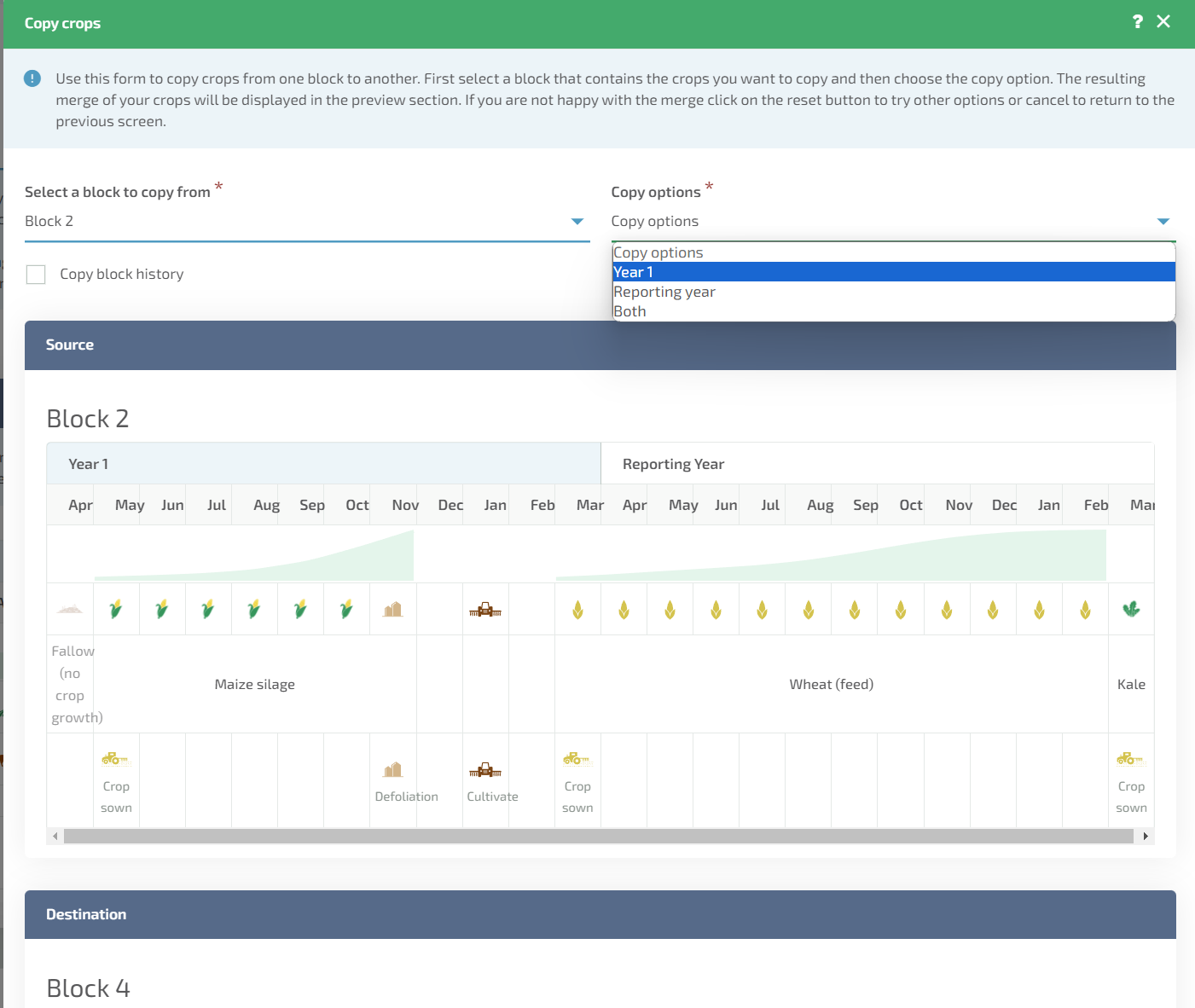Click the Crop sown icon under Mar

[x=577, y=758]
